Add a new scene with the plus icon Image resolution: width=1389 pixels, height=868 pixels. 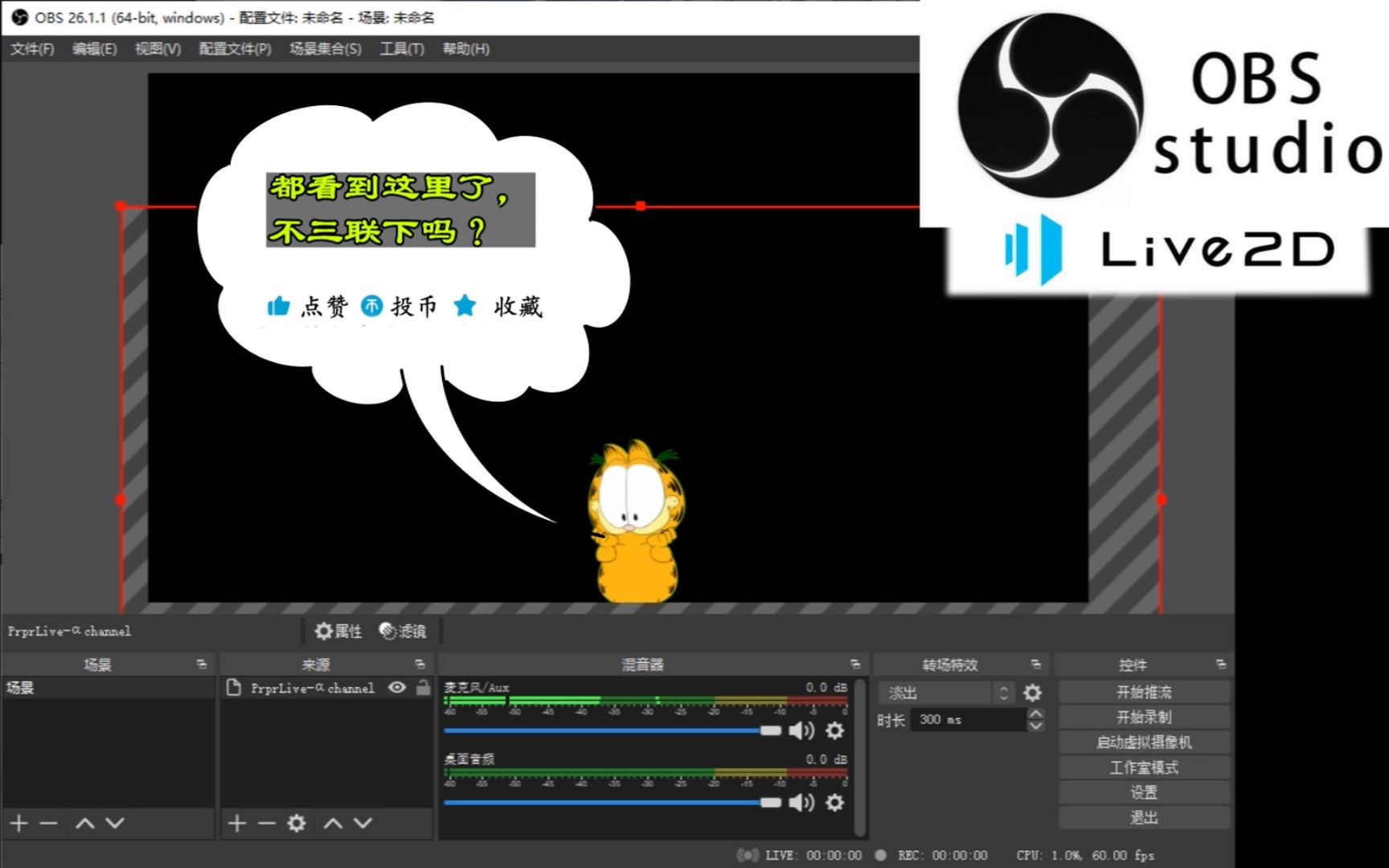(18, 823)
